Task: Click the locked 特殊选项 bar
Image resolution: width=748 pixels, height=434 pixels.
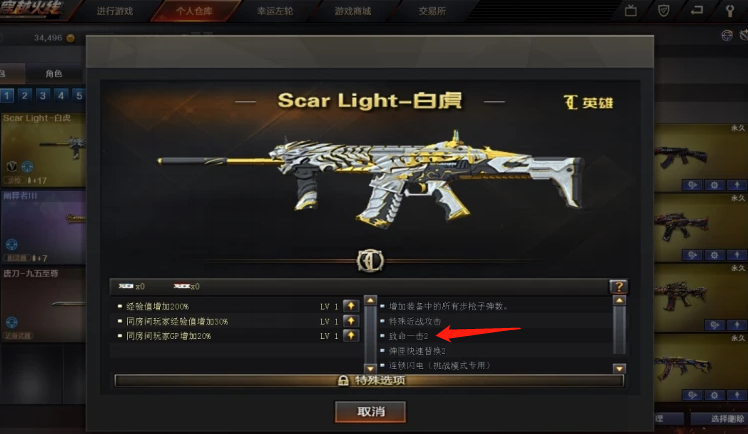Action: point(369,380)
